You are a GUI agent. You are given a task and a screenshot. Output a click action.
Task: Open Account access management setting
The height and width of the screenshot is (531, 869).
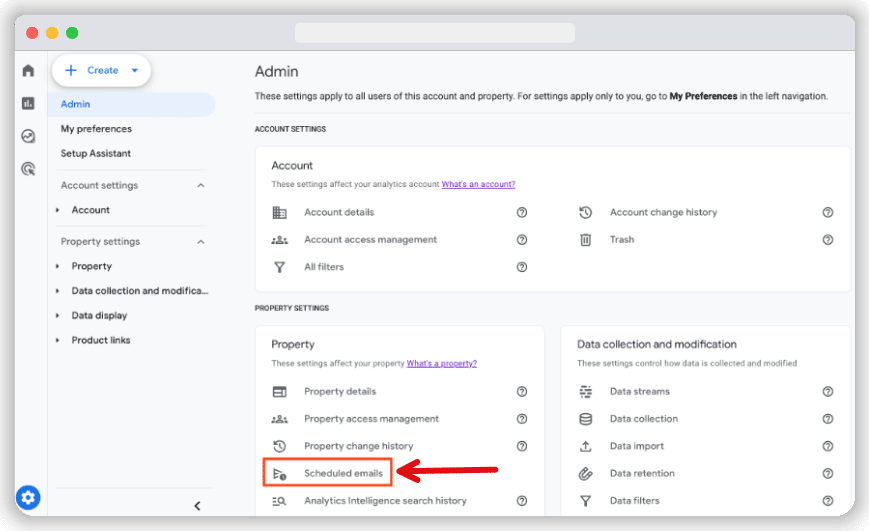(370, 239)
